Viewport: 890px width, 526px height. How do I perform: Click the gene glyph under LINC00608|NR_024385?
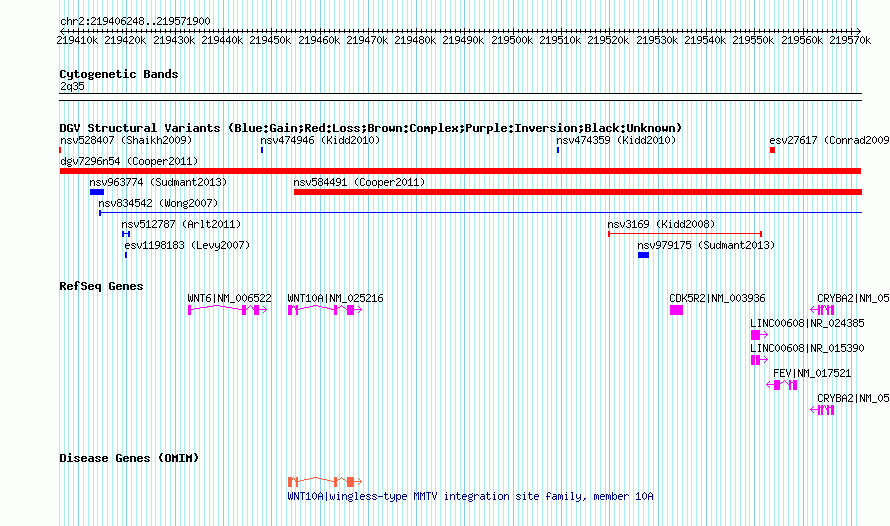759,335
